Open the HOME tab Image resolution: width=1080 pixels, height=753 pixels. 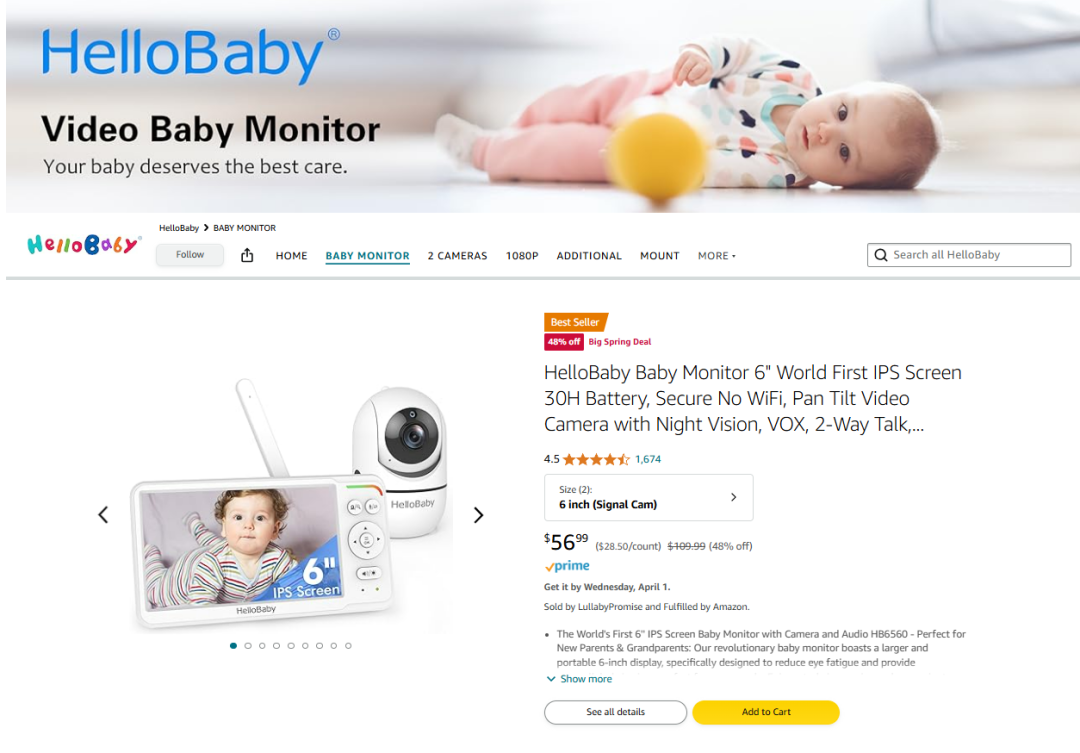291,256
